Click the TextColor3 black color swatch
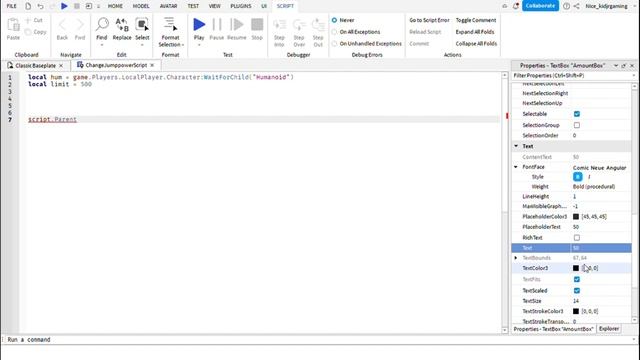Viewport: 640px width, 360px height. click(576, 268)
